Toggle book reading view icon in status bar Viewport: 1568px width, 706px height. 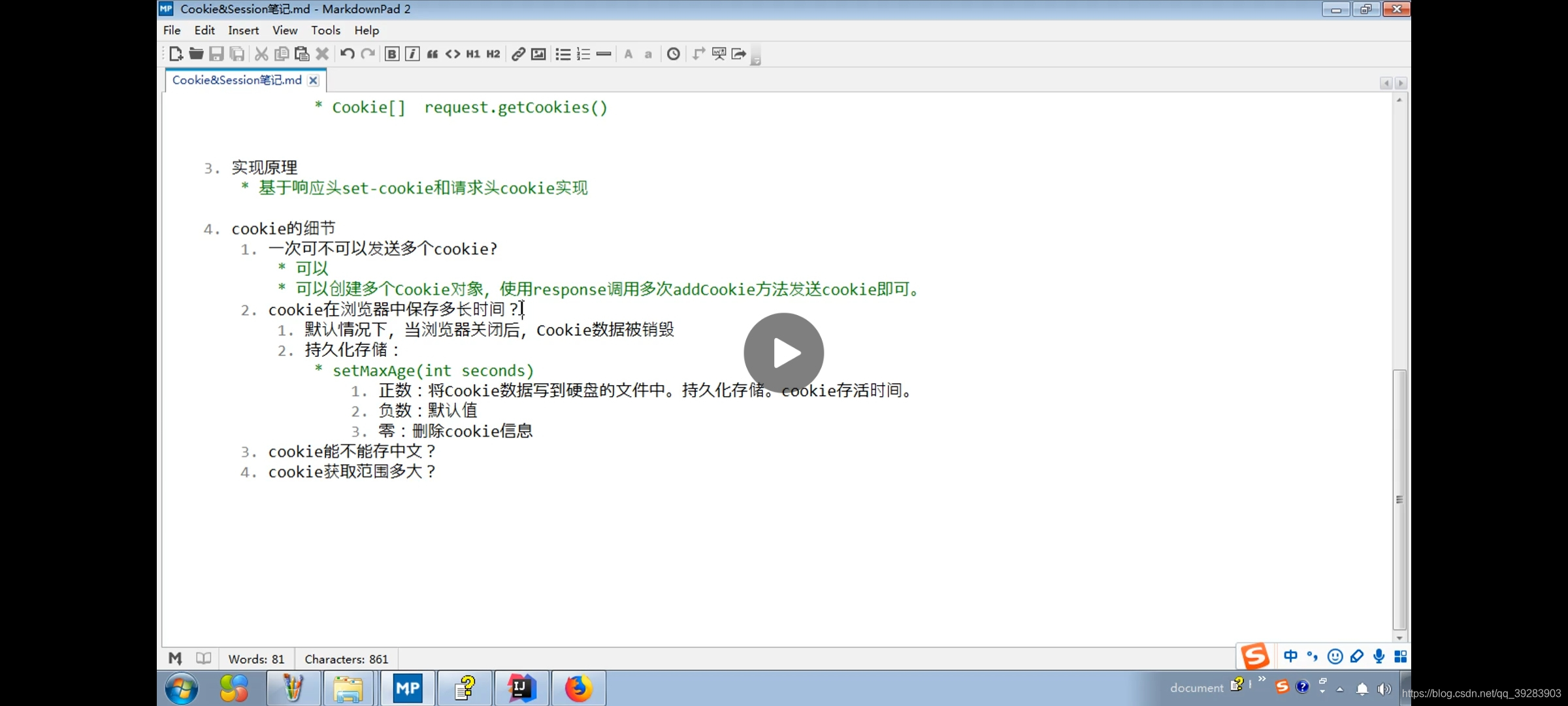(204, 658)
